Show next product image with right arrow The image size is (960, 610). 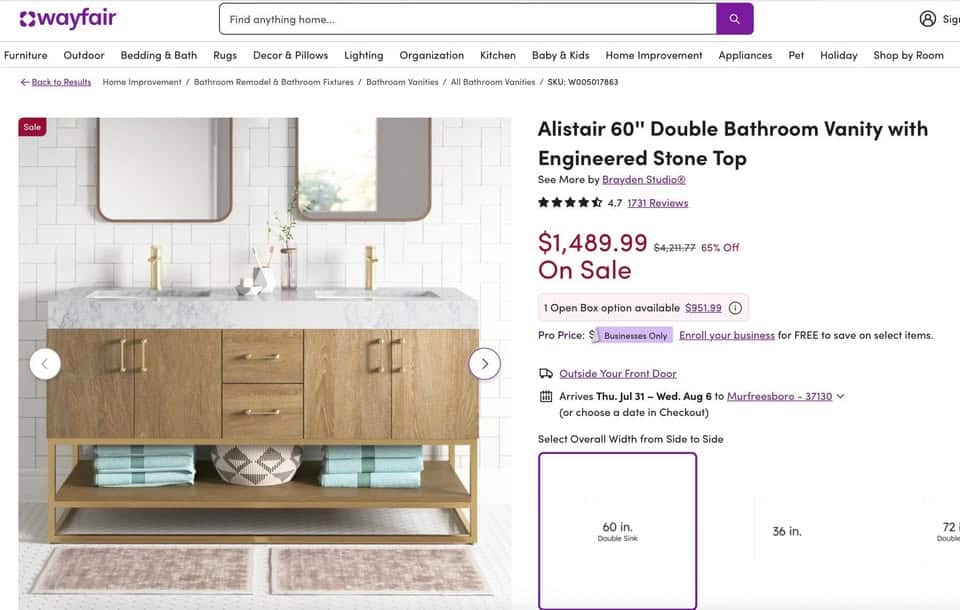point(484,364)
